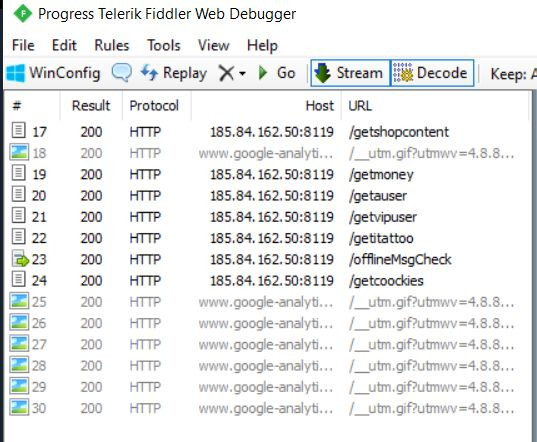The height and width of the screenshot is (442, 537).
Task: Click the utm.gif URL of session 25
Action: click(432, 302)
